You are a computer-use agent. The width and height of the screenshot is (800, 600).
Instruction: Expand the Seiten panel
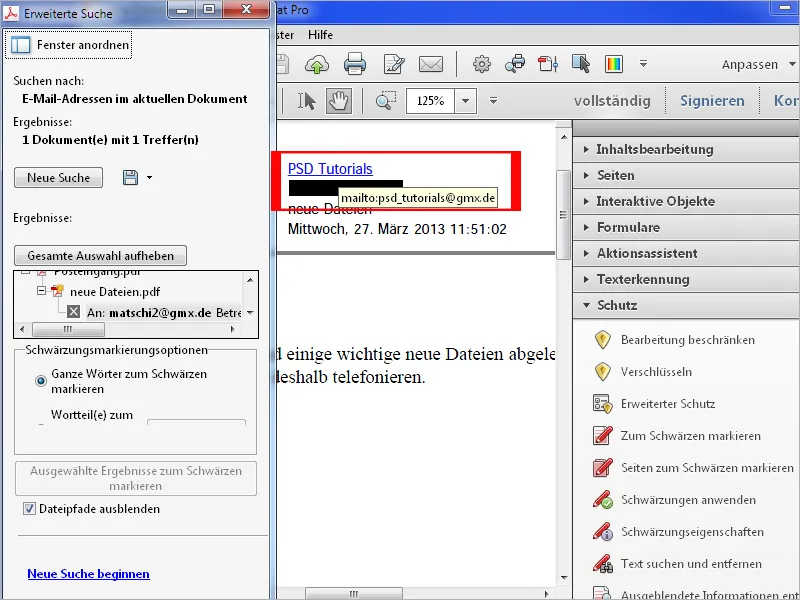tap(686, 176)
